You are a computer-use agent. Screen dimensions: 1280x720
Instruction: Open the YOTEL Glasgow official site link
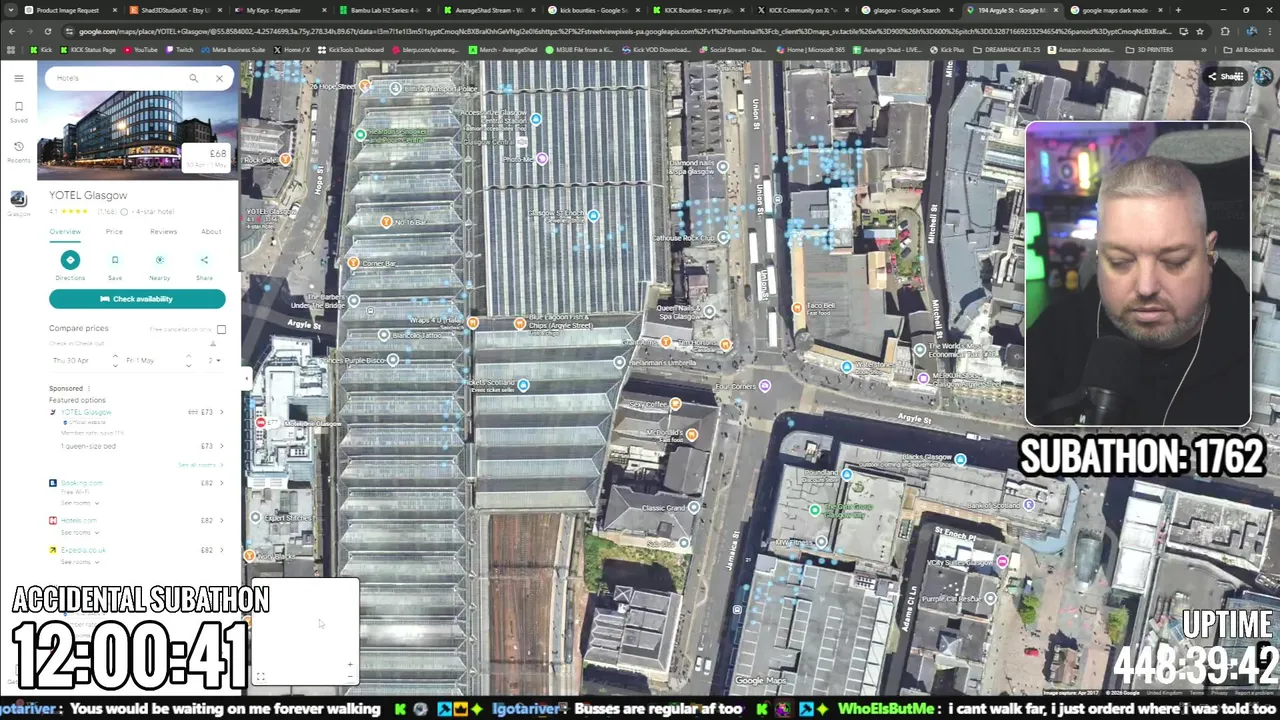click(x=86, y=412)
